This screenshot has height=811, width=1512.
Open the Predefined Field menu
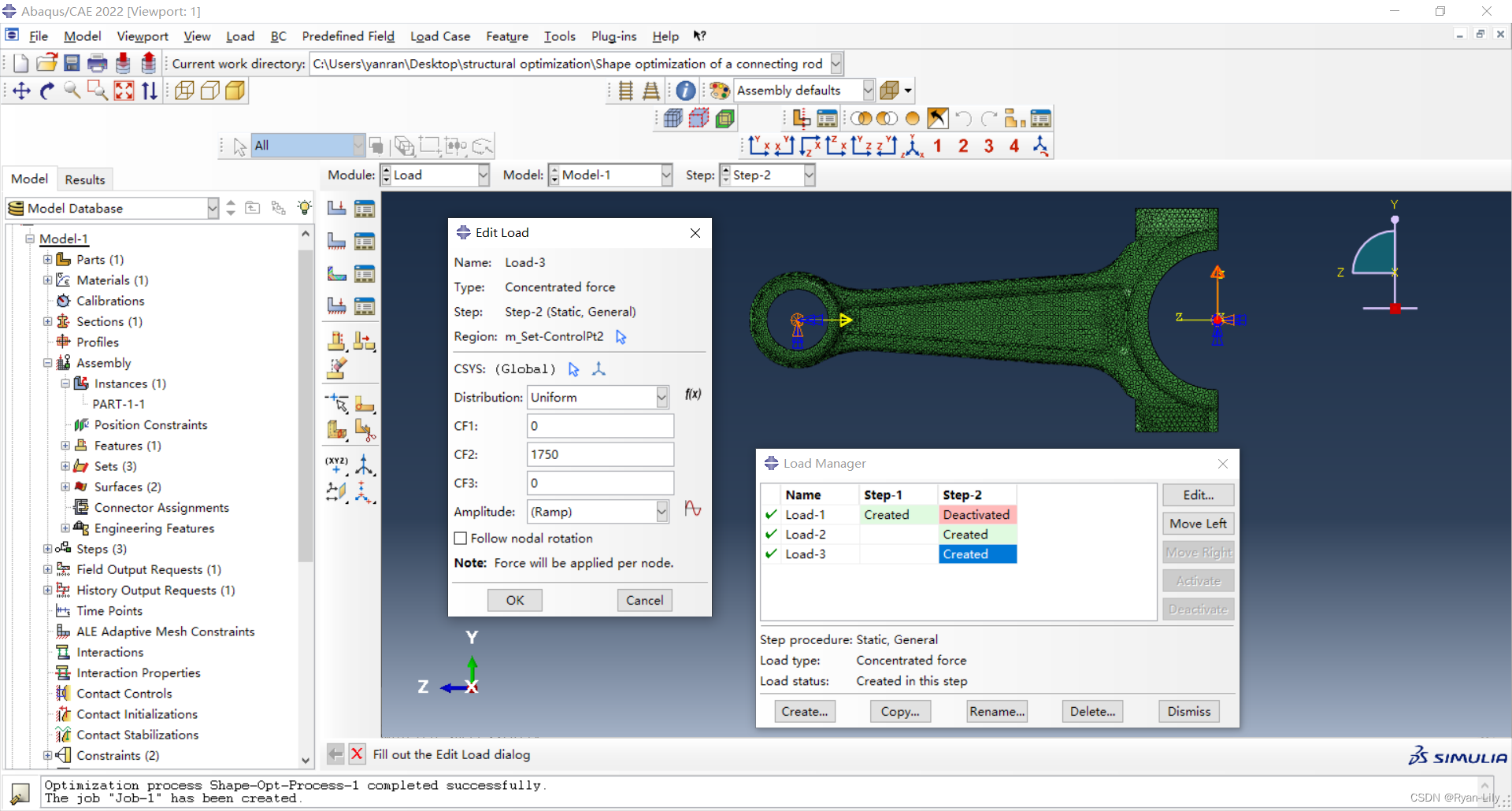point(348,36)
